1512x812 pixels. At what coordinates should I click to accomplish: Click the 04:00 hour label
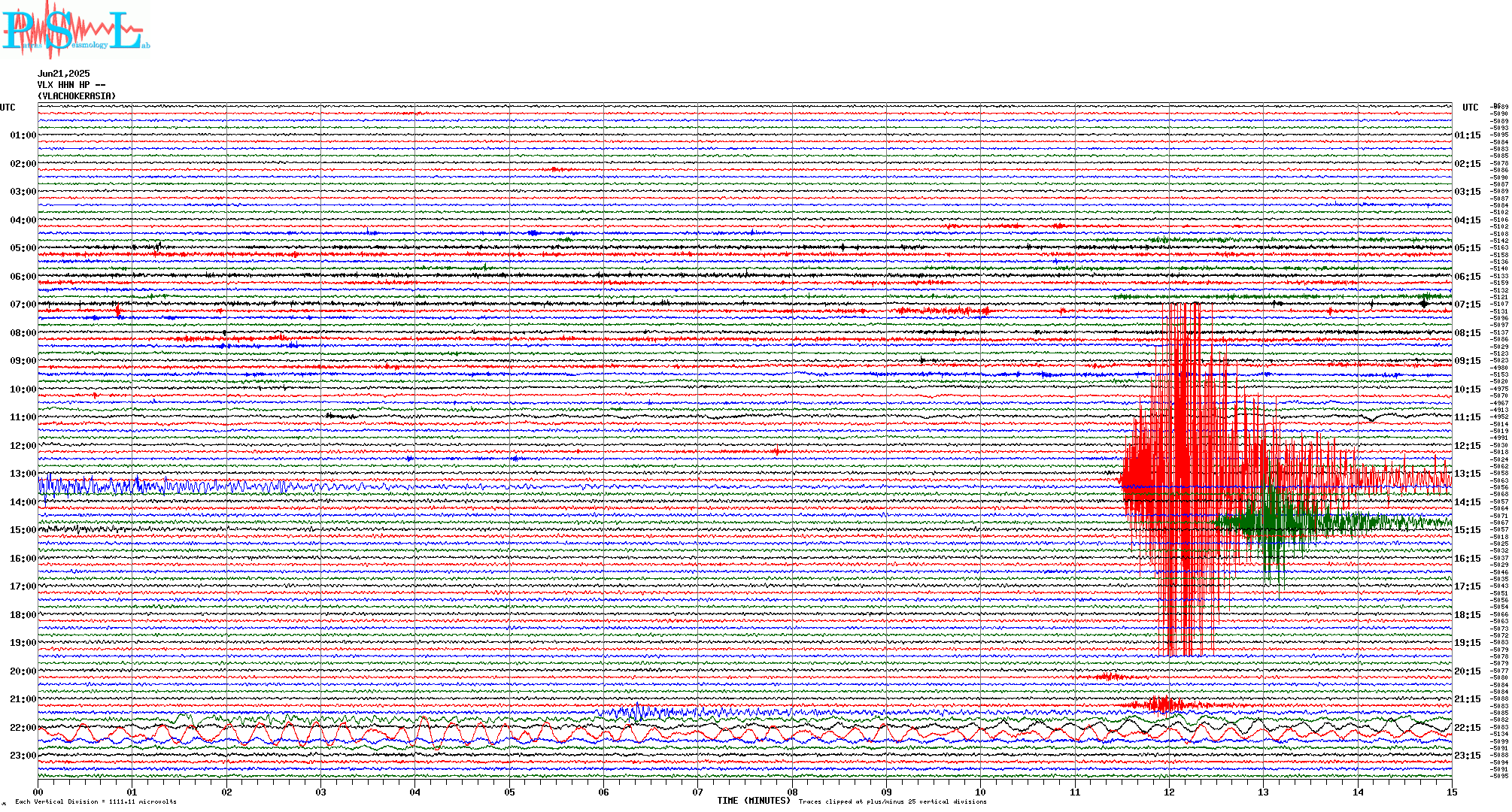click(23, 220)
